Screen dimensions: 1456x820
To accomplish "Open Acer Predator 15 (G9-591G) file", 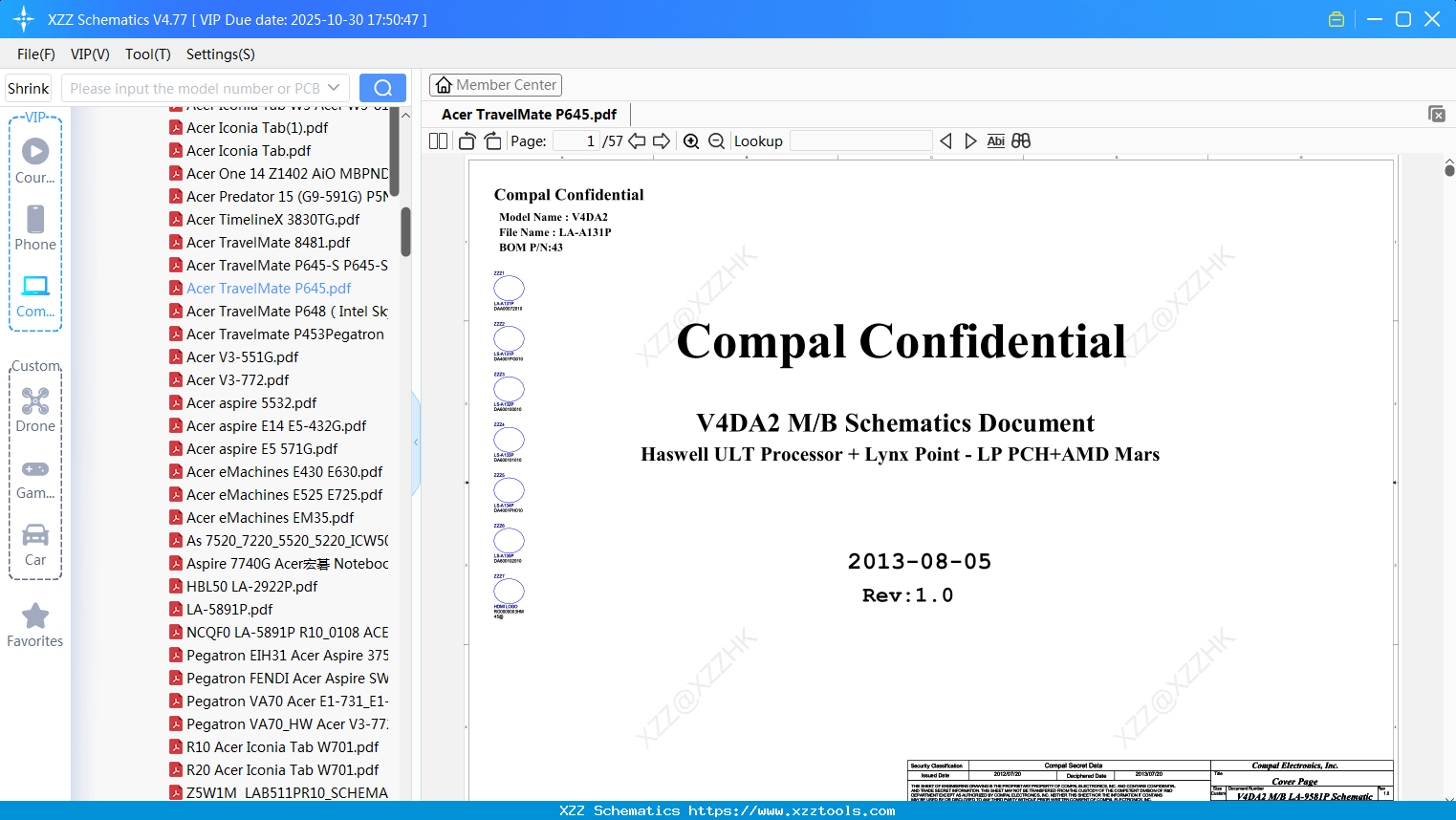I will (x=279, y=197).
